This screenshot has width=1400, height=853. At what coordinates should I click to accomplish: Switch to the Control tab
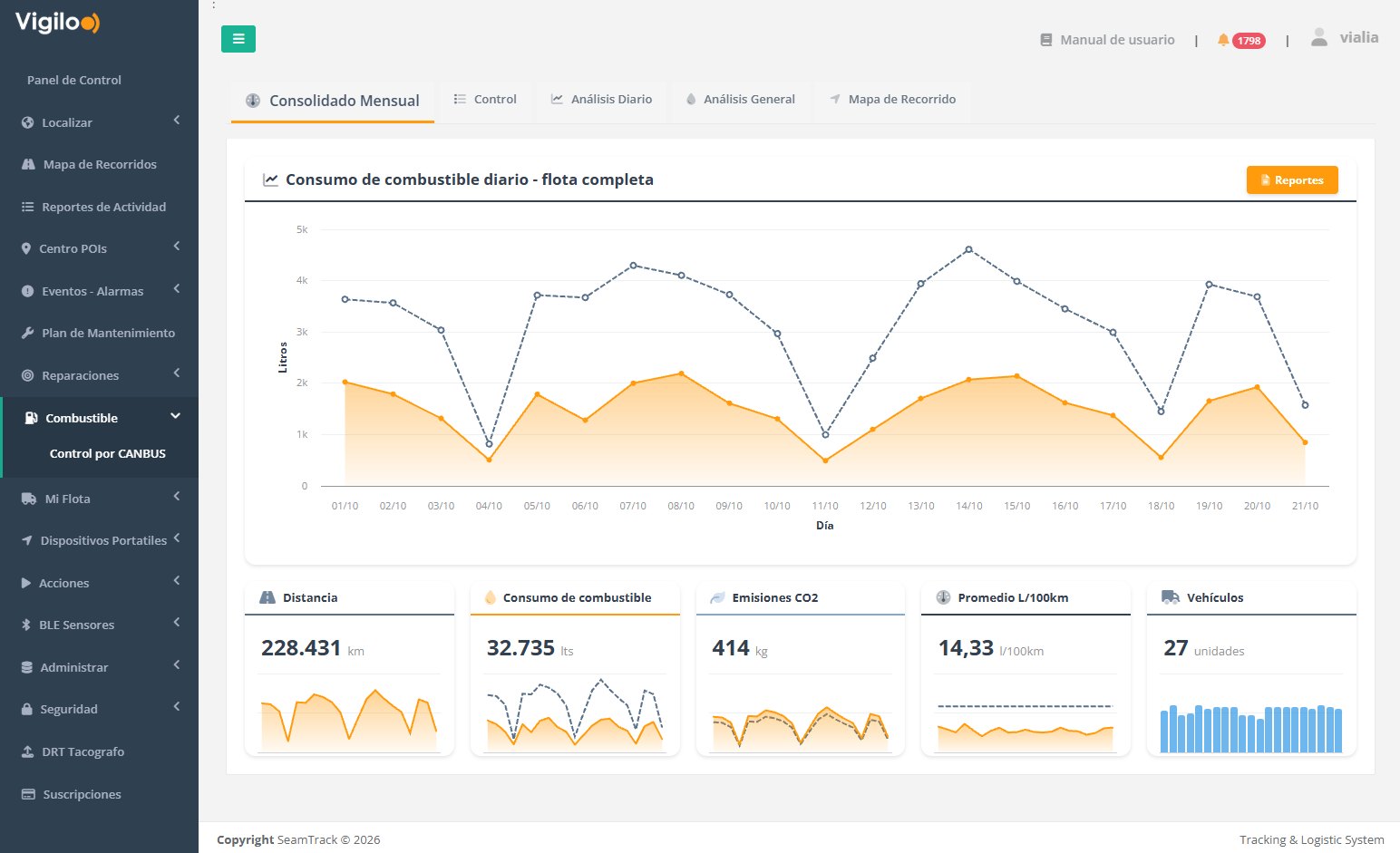pos(485,100)
